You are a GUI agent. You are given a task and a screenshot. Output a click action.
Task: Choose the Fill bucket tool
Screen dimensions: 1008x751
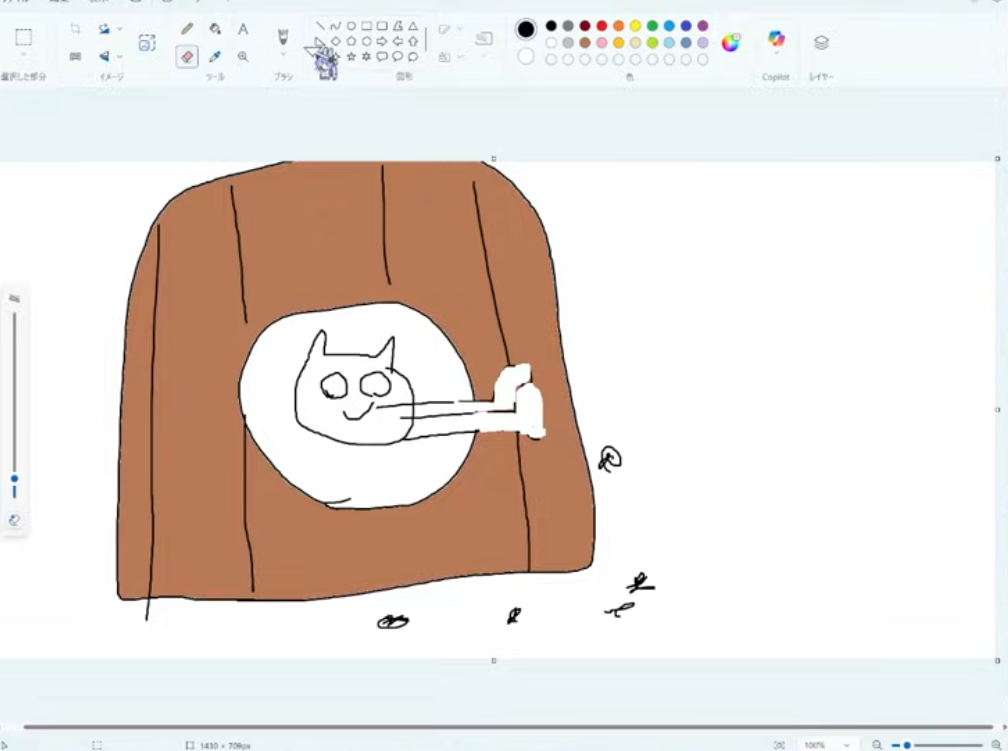[x=215, y=29]
